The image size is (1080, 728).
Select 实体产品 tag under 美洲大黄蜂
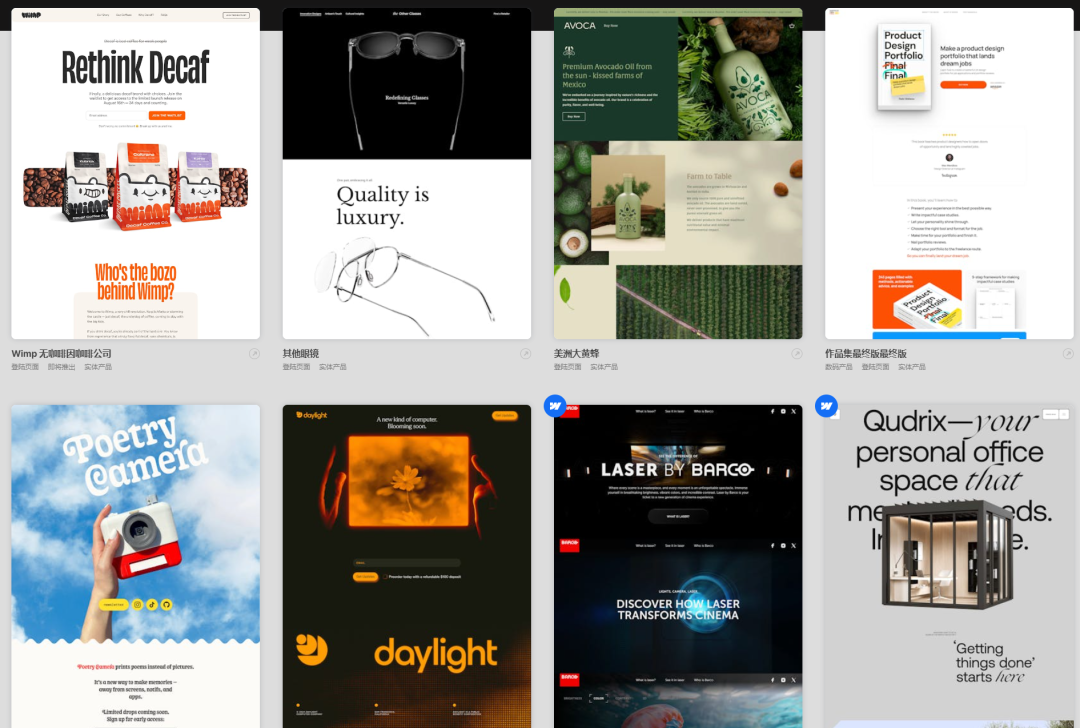pyautogui.click(x=604, y=367)
